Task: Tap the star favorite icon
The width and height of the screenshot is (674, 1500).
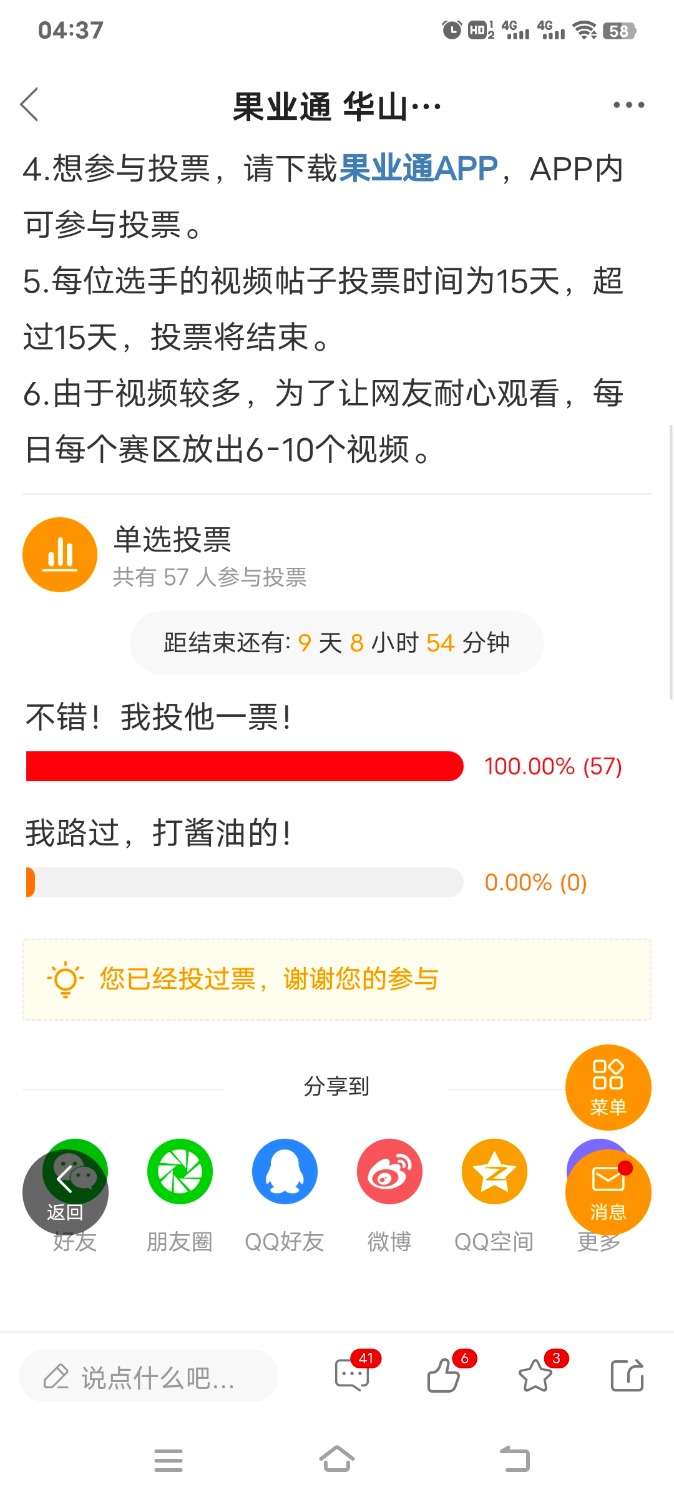Action: [x=537, y=1376]
